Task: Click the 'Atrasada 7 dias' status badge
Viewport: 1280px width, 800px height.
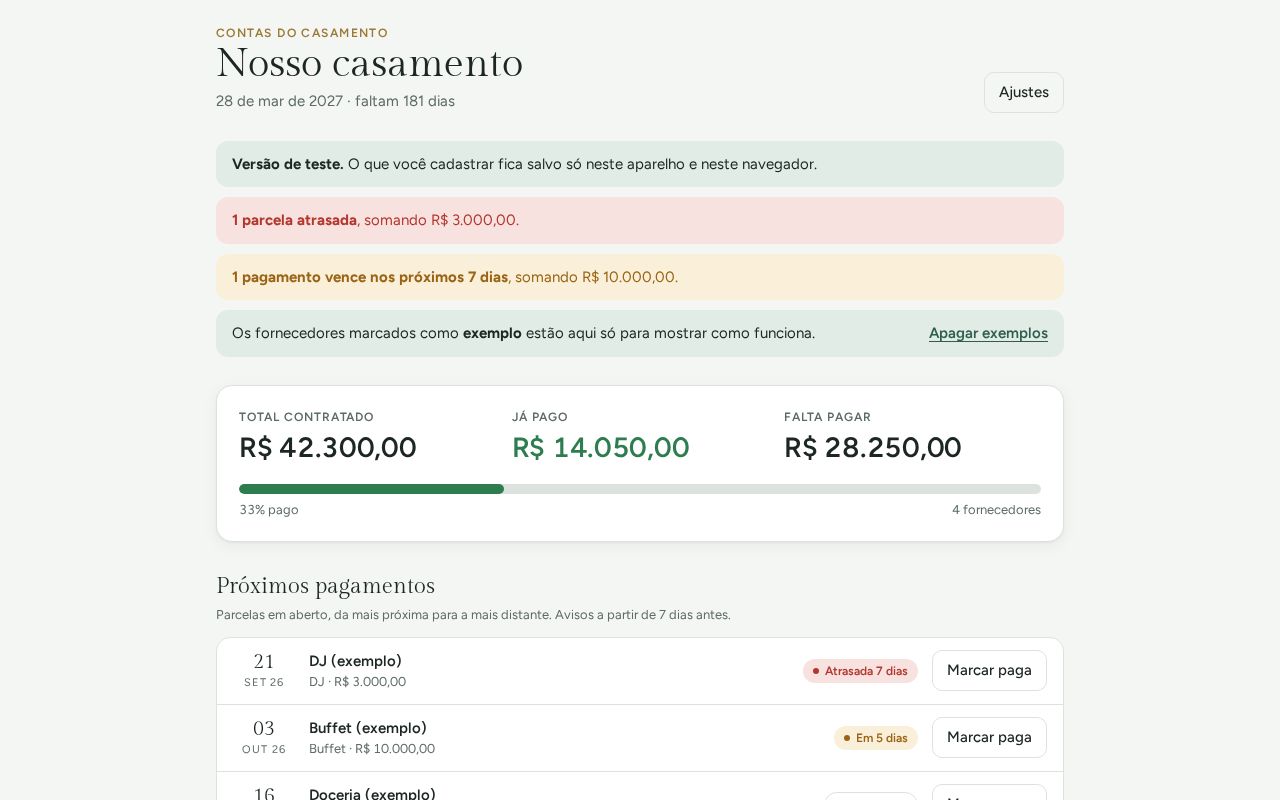Action: tap(860, 671)
